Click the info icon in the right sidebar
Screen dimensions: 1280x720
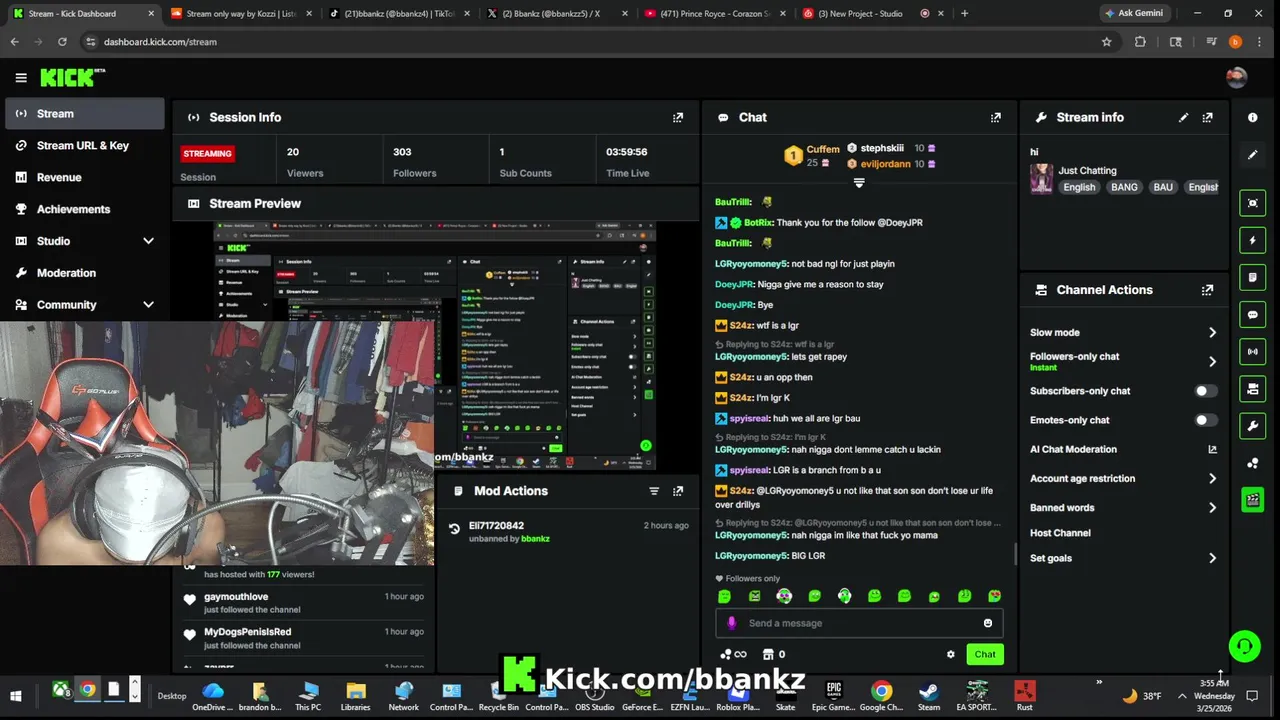pyautogui.click(x=1252, y=117)
